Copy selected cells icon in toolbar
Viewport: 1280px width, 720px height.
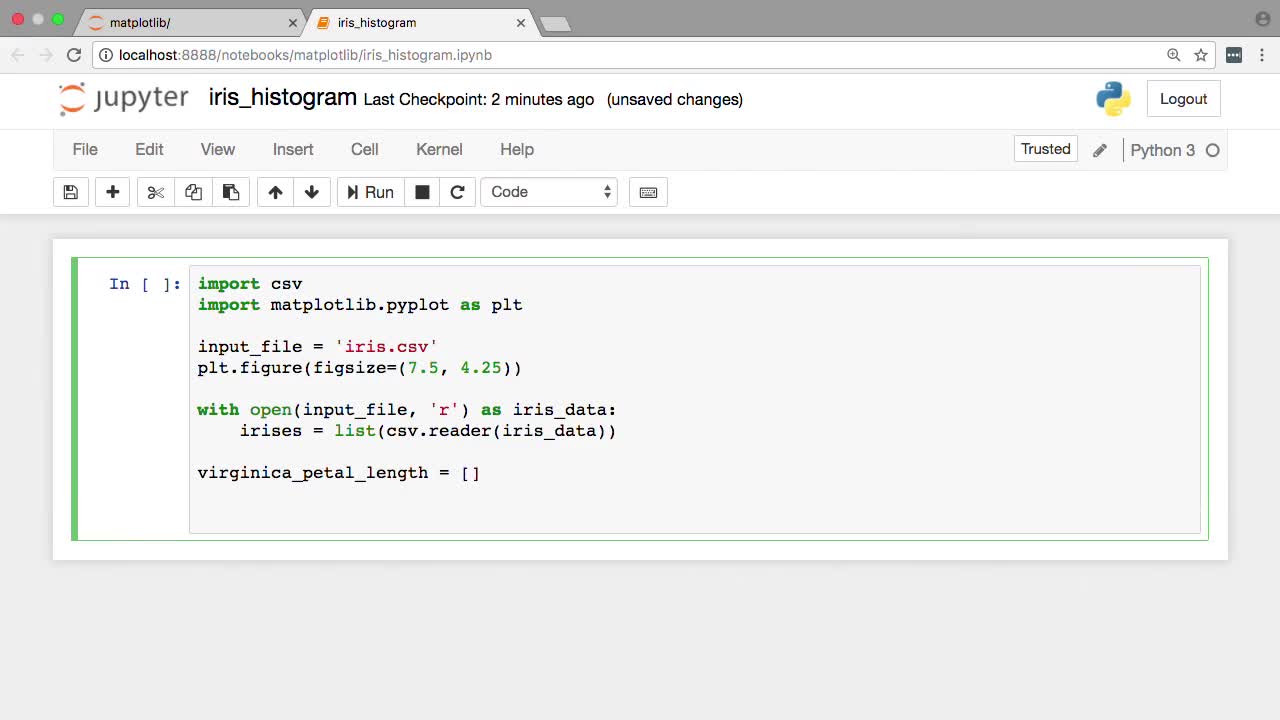point(193,192)
